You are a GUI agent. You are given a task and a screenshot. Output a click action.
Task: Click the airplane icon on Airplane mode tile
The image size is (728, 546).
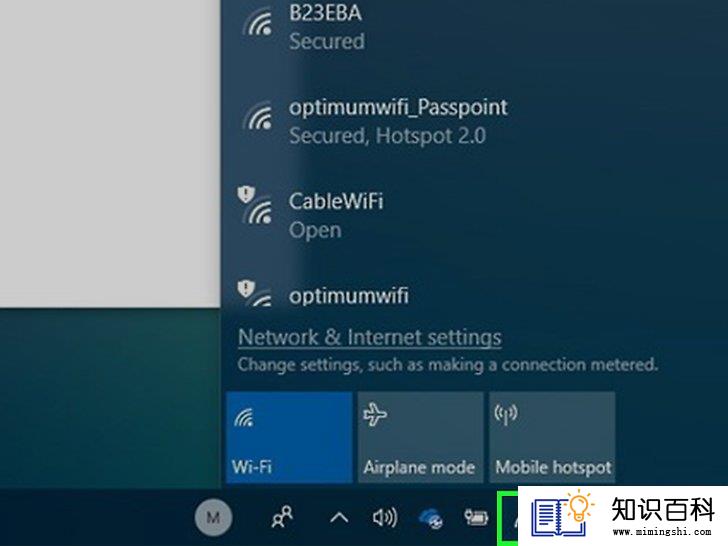click(x=375, y=415)
